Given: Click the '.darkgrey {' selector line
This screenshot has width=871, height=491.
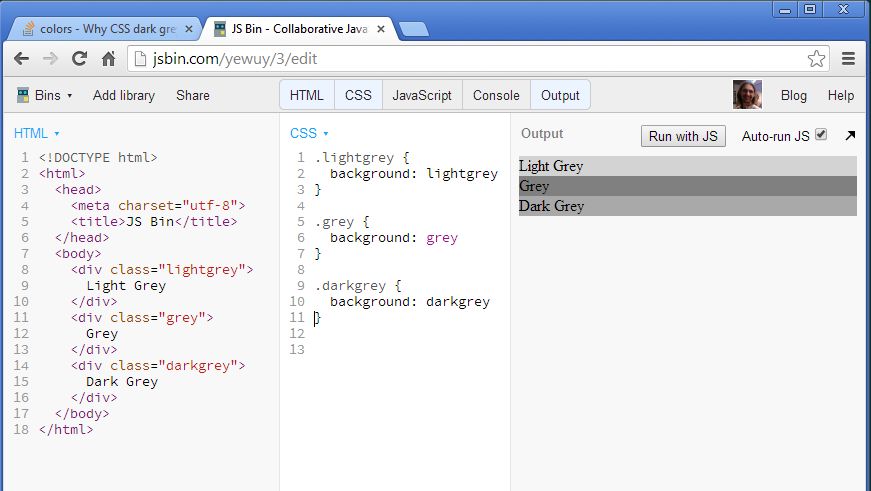Looking at the screenshot, I should [358, 285].
